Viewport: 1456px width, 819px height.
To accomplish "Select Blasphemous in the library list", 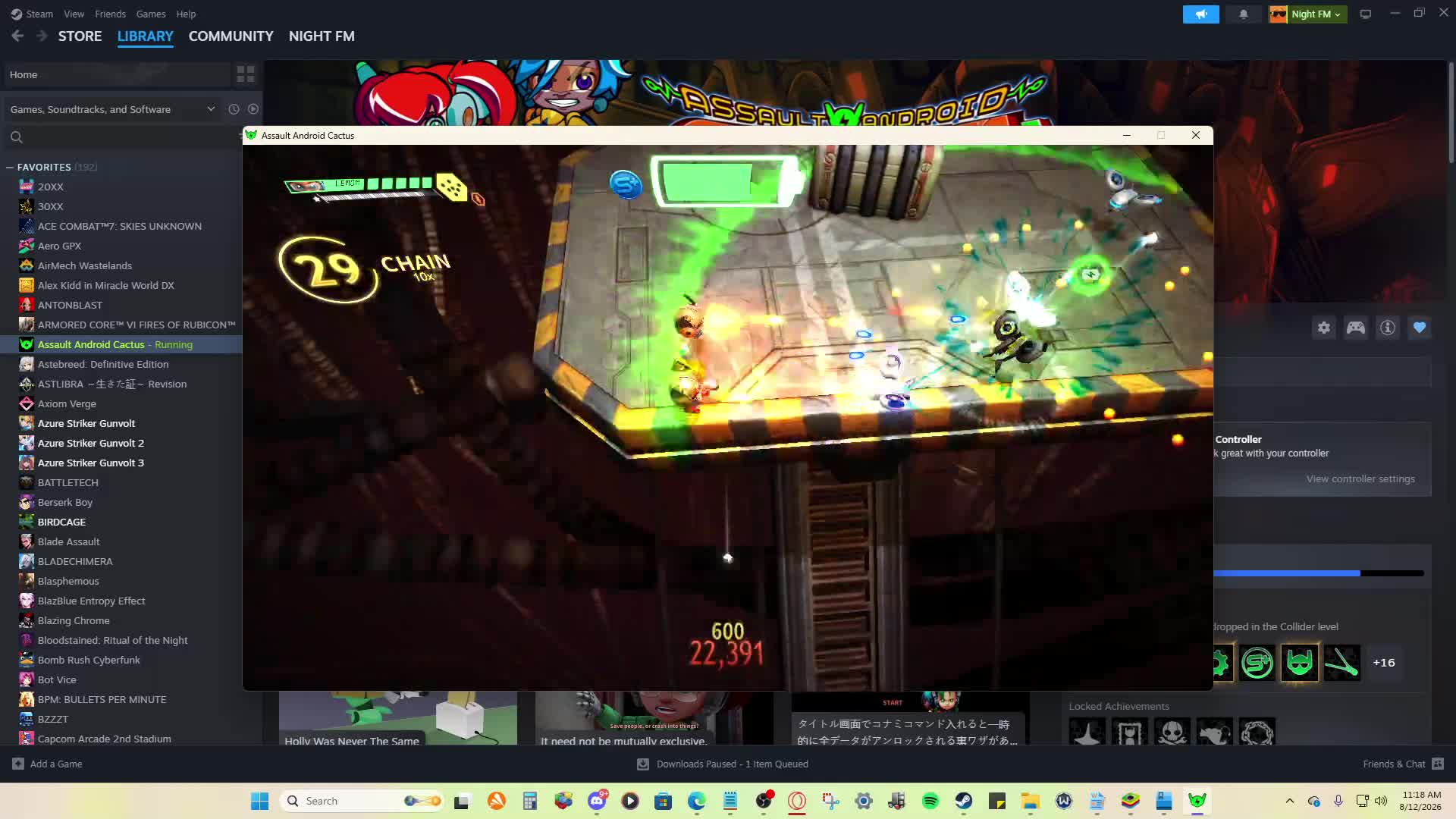I will click(x=68, y=581).
